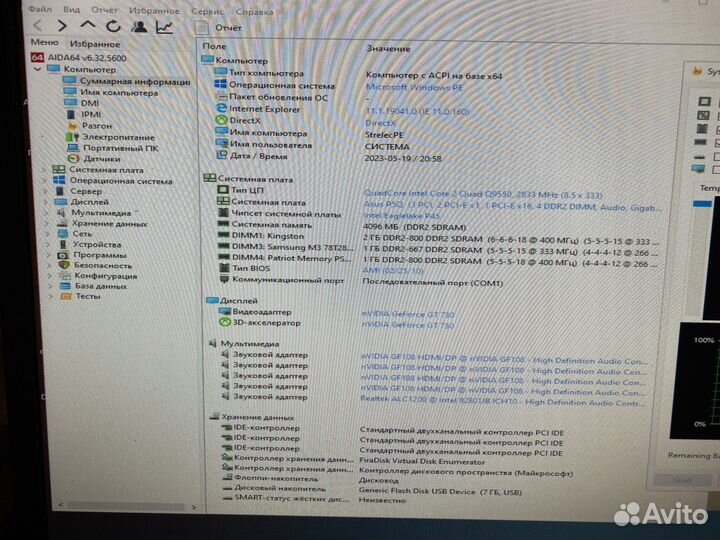Go forward with the toolbar forward arrow
Viewport: 720px width, 540px height.
click(x=62, y=26)
